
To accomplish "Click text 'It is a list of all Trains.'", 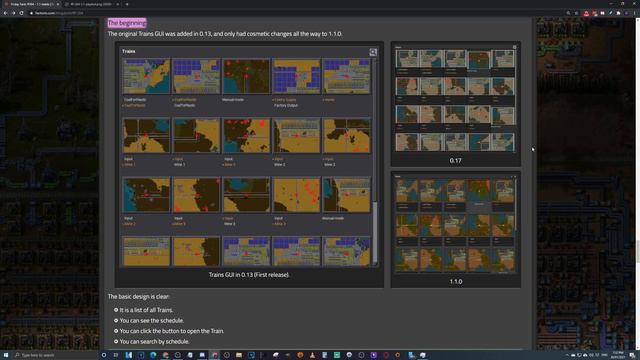I will click(x=146, y=310).
